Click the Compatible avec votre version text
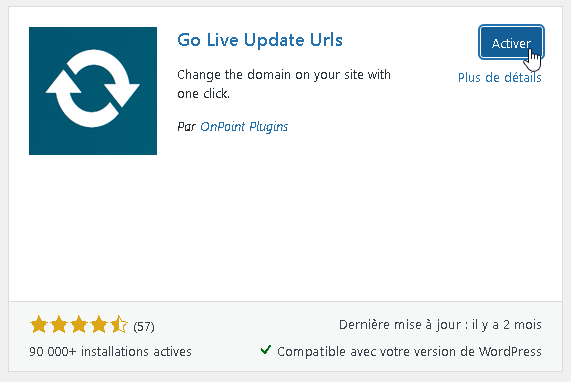The width and height of the screenshot is (571, 382). pos(409,351)
